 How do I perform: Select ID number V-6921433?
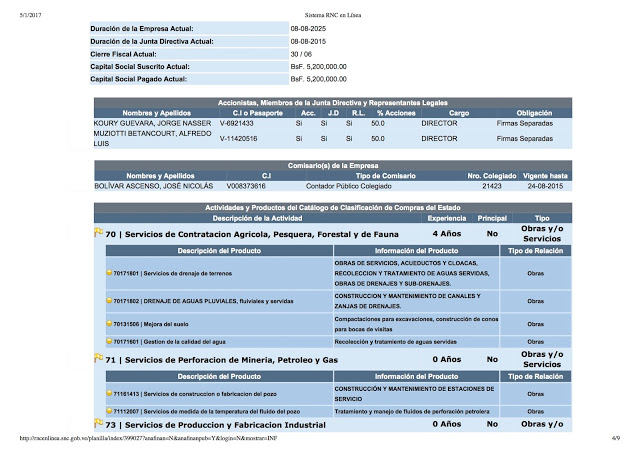coord(236,123)
